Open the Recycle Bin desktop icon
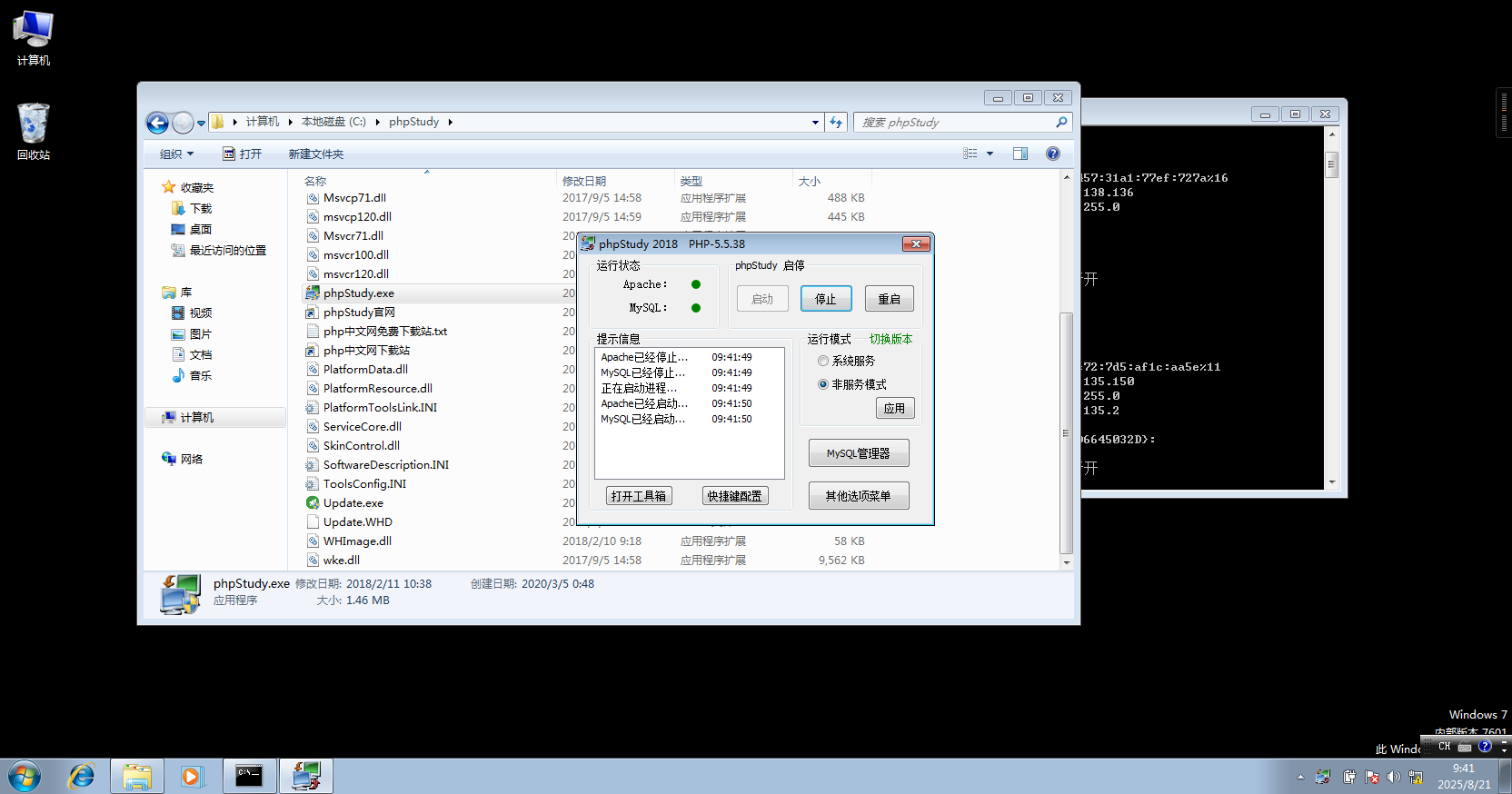The width and height of the screenshot is (1512, 794). pos(33,132)
